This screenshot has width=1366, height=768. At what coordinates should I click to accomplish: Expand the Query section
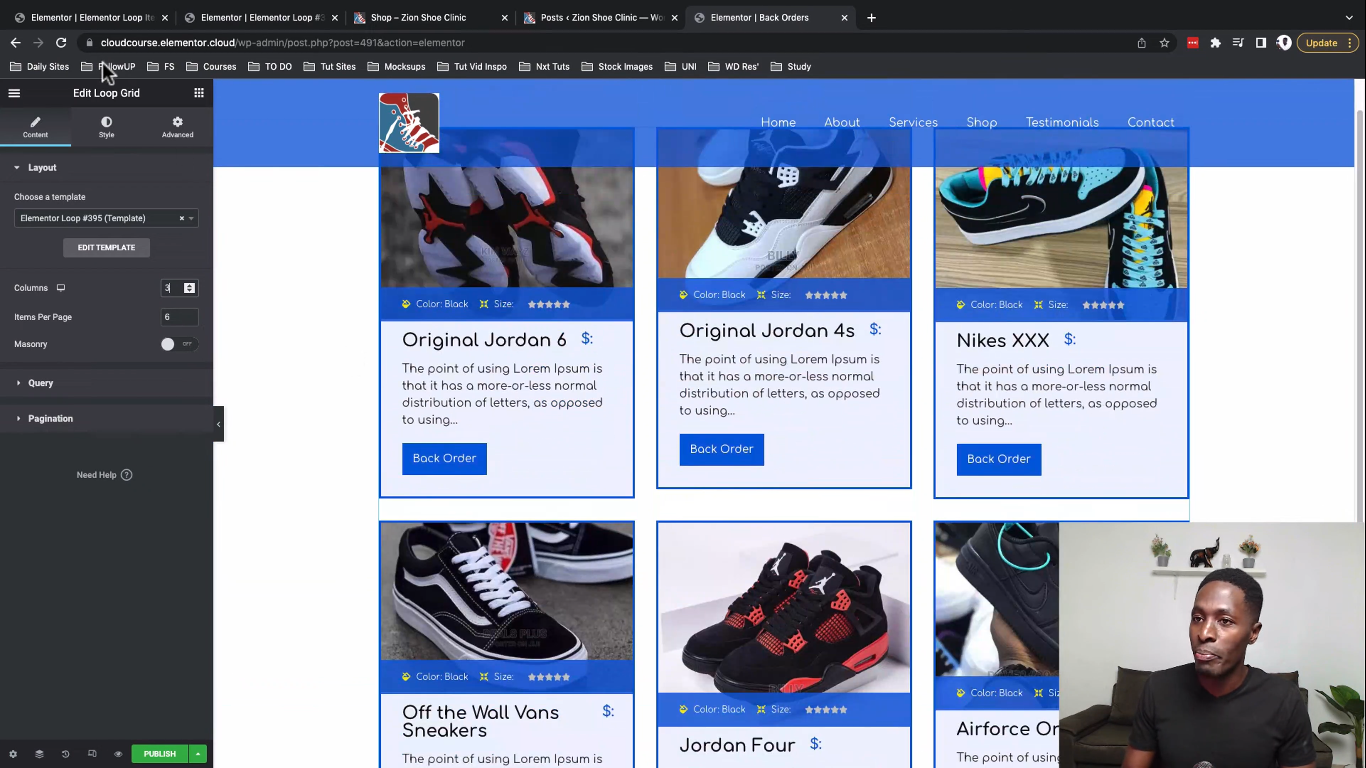(x=106, y=383)
